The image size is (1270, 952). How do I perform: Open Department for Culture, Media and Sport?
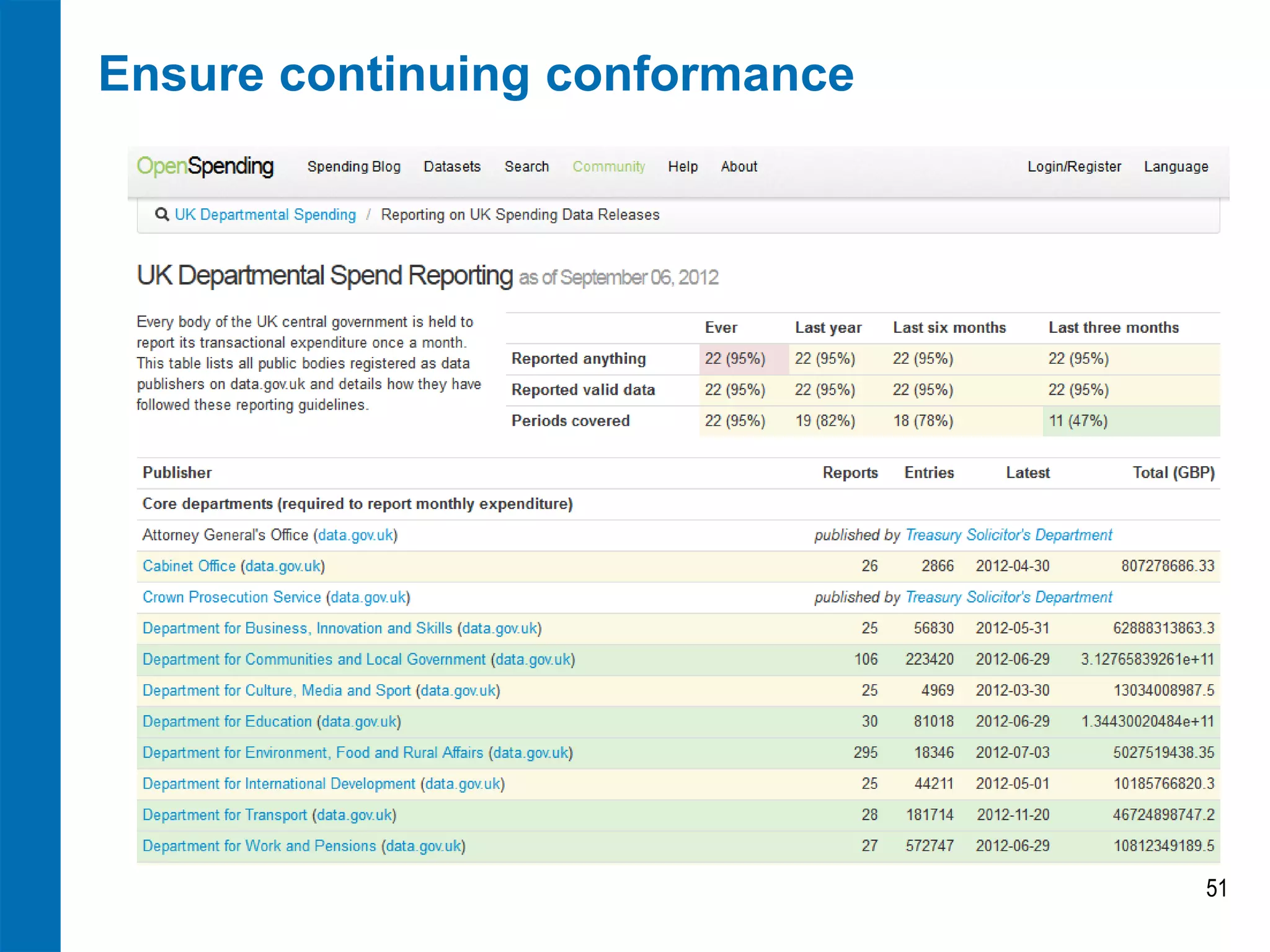277,690
